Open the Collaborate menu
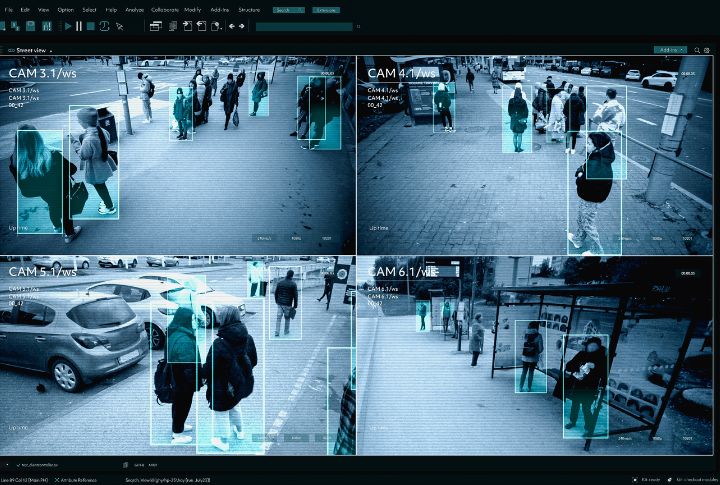 point(165,10)
